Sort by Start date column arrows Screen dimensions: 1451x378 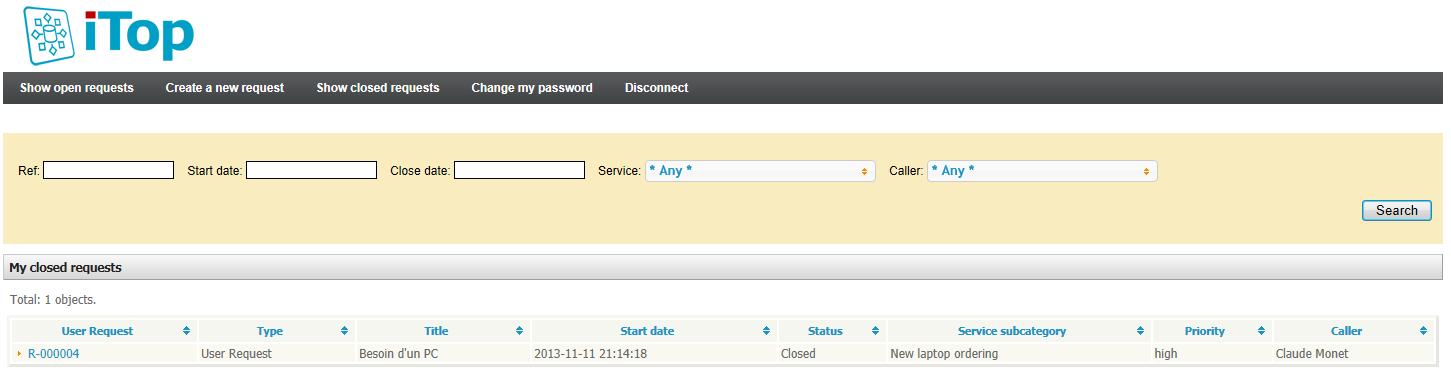pyautogui.click(x=767, y=331)
